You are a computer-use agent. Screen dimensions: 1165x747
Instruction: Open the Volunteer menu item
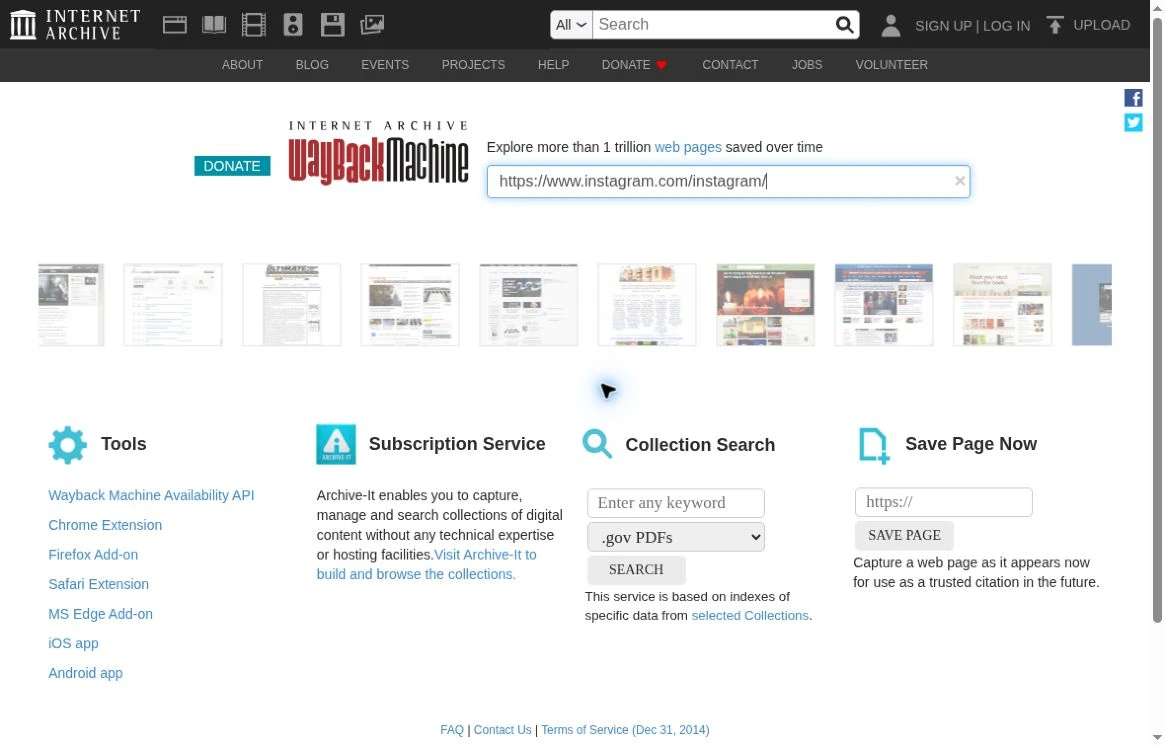pyautogui.click(x=892, y=65)
